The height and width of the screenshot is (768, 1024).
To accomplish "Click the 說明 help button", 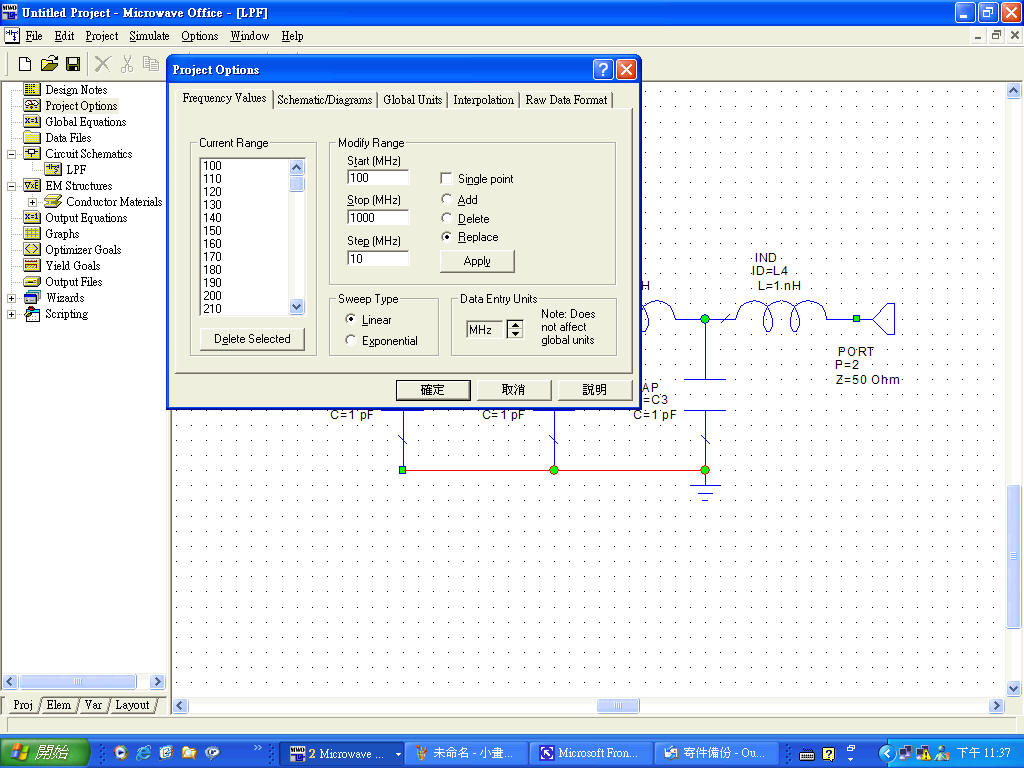I will [595, 390].
